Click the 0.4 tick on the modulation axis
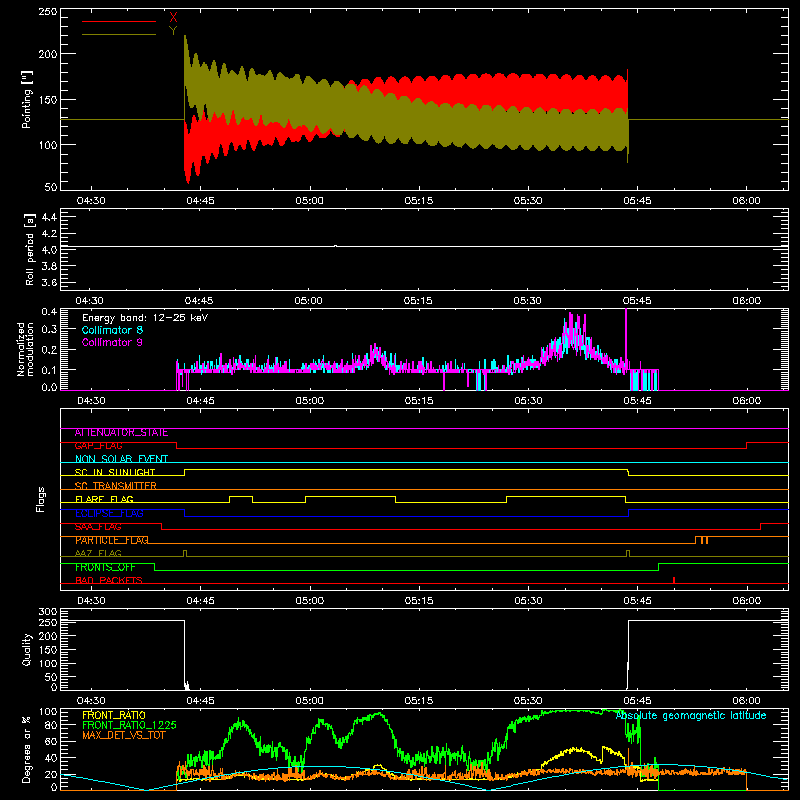The width and height of the screenshot is (800, 800). (x=49, y=312)
